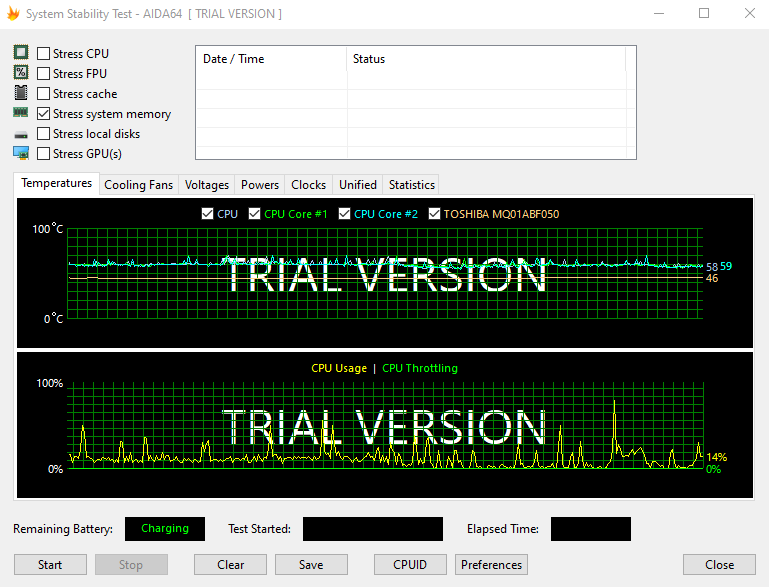Image resolution: width=769 pixels, height=587 pixels.
Task: Click the Charging battery status field
Action: 165,529
